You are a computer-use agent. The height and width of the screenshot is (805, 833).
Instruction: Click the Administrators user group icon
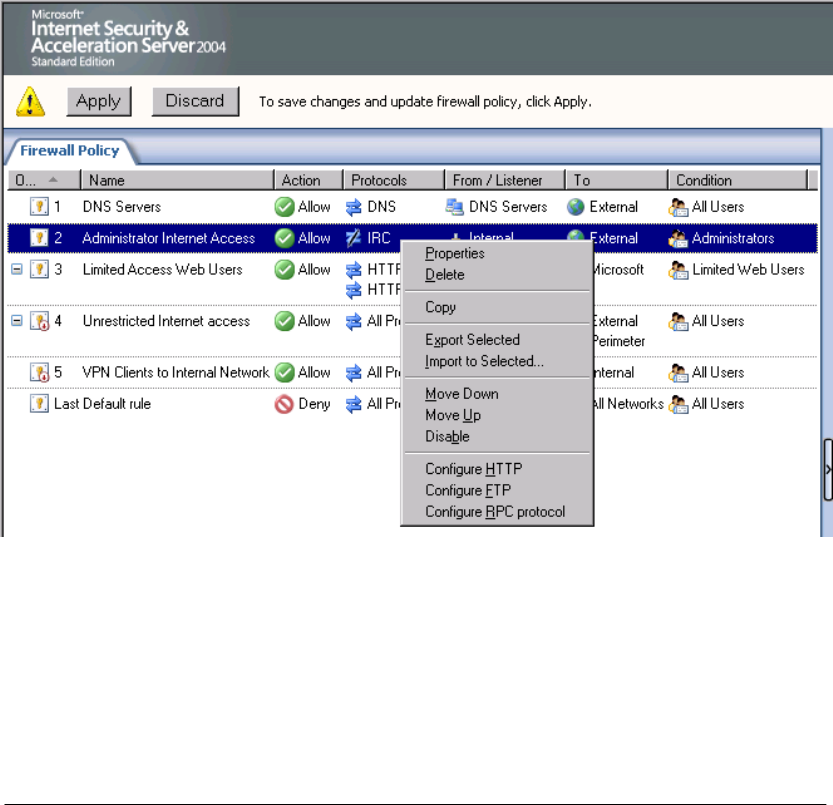[x=678, y=238]
